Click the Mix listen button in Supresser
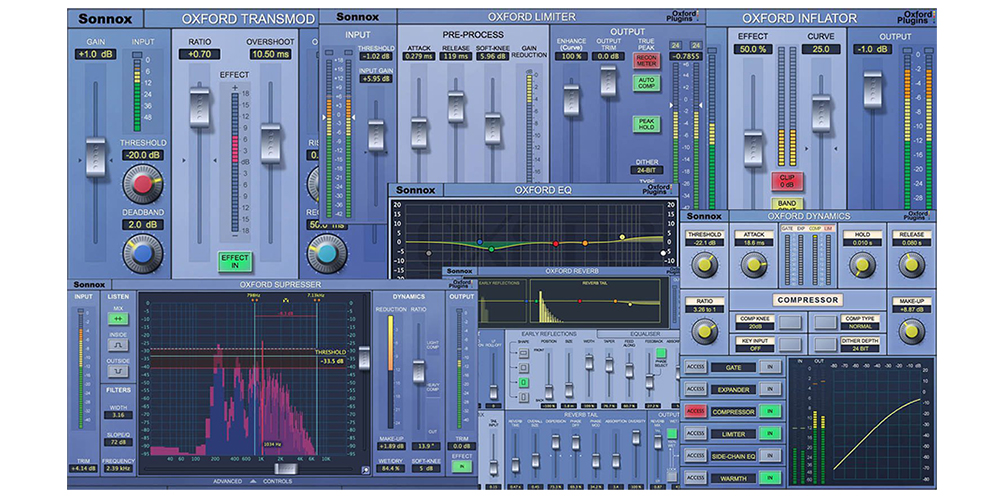Screen dimensions: 1000x498 118,318
